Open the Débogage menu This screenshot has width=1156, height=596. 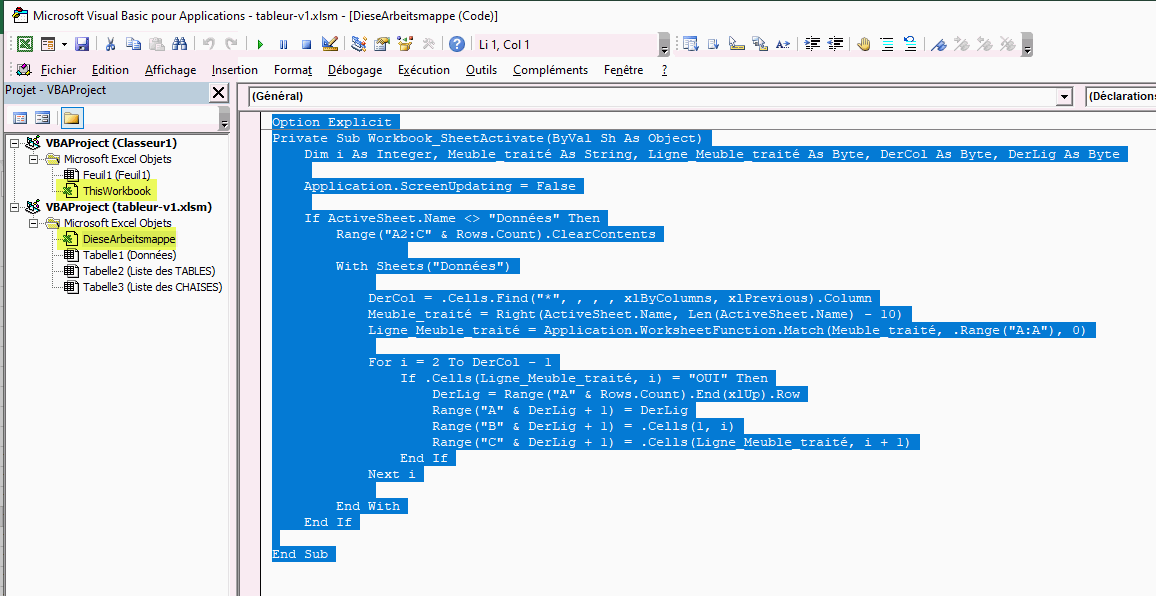(354, 70)
